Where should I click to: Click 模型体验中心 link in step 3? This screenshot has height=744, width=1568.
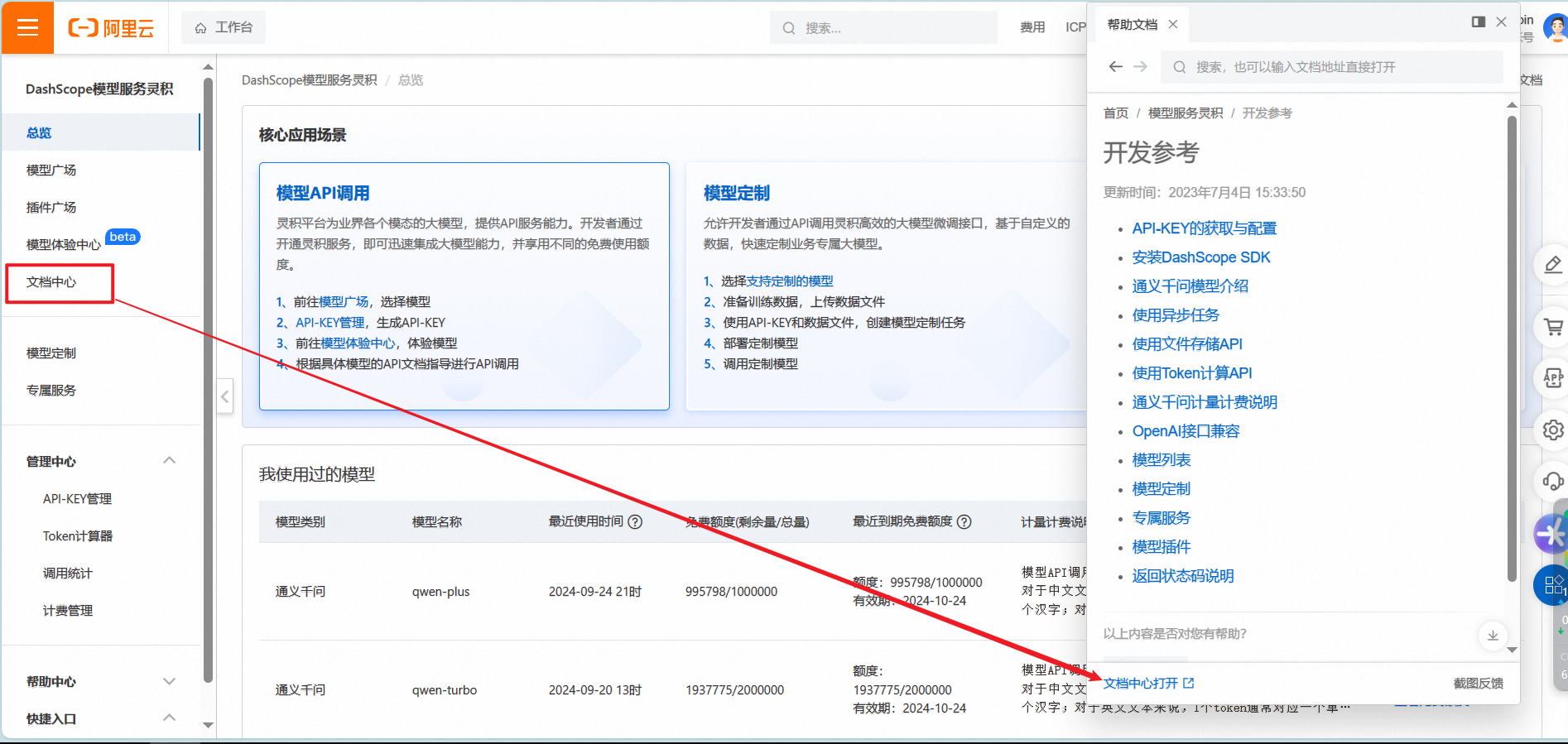click(358, 343)
